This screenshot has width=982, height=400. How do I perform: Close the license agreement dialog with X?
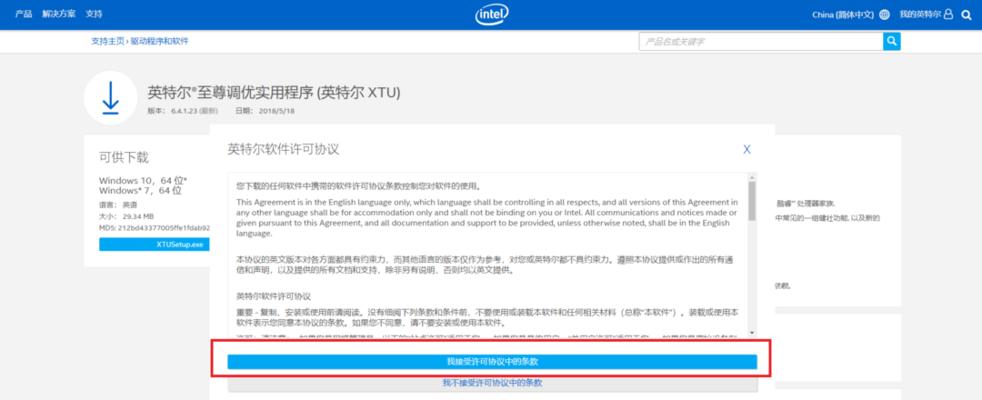click(x=747, y=149)
